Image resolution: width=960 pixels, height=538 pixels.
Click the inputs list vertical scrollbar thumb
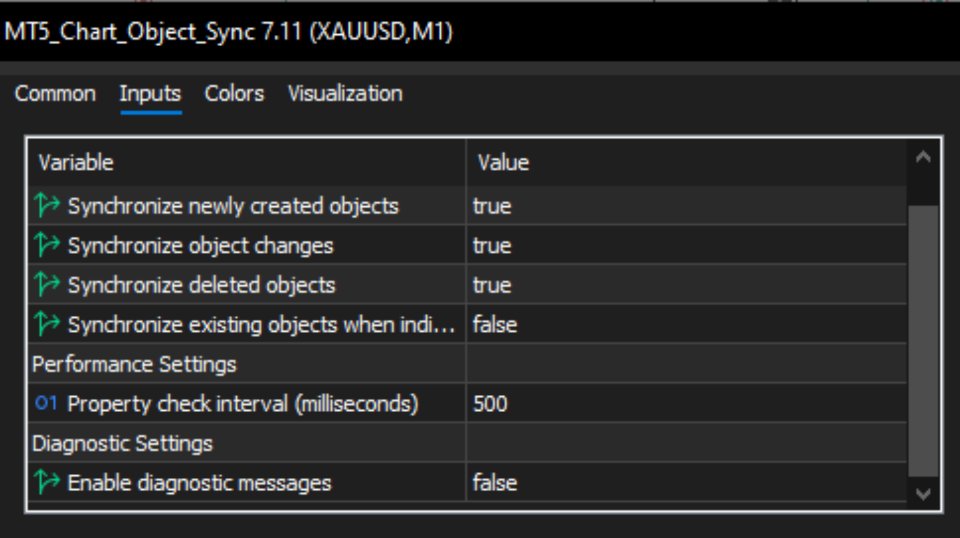[x=923, y=340]
